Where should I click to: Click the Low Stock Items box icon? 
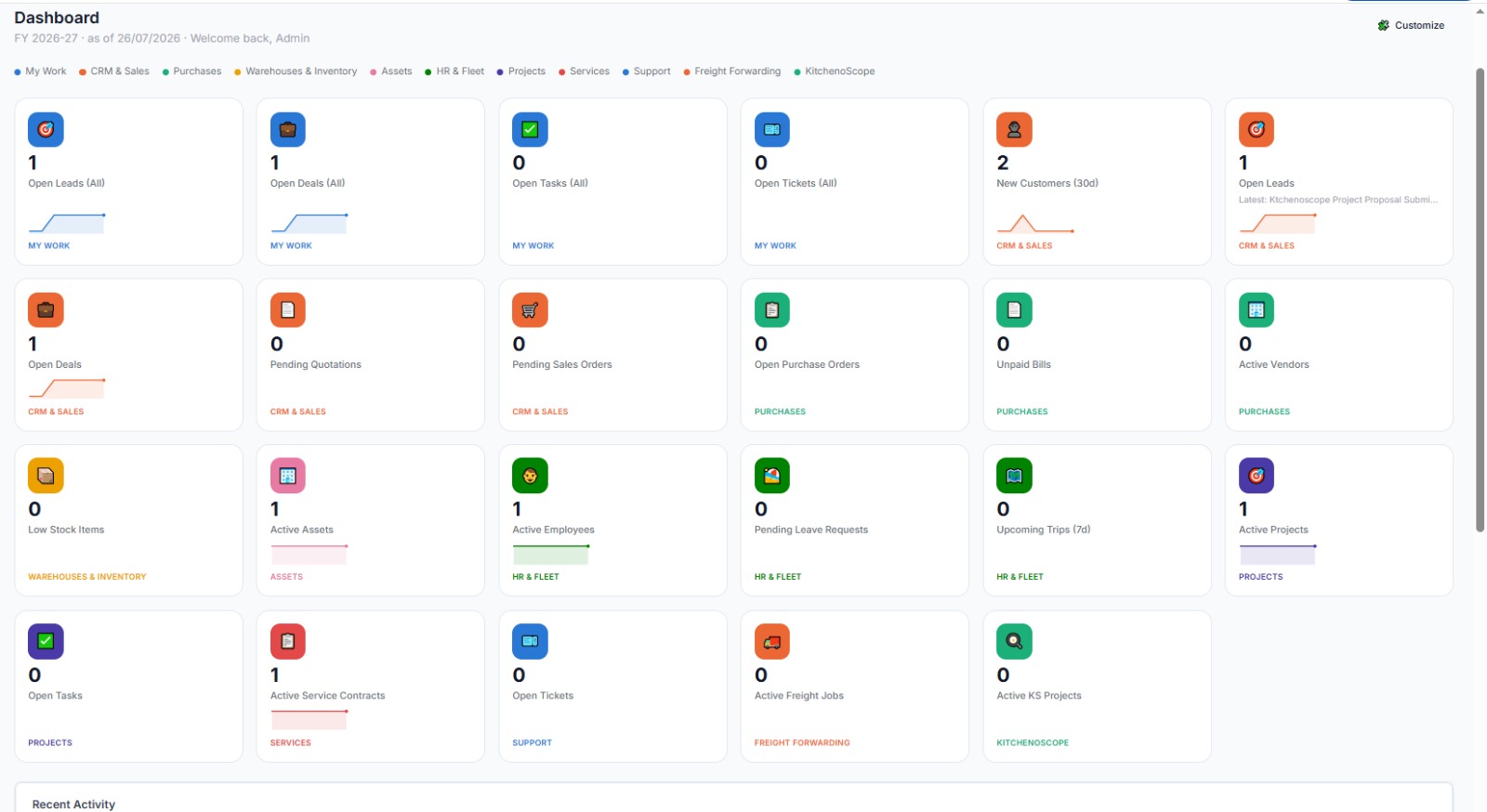tap(46, 476)
